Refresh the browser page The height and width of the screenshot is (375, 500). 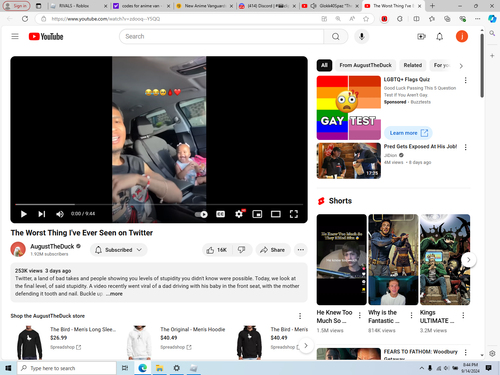25,19
